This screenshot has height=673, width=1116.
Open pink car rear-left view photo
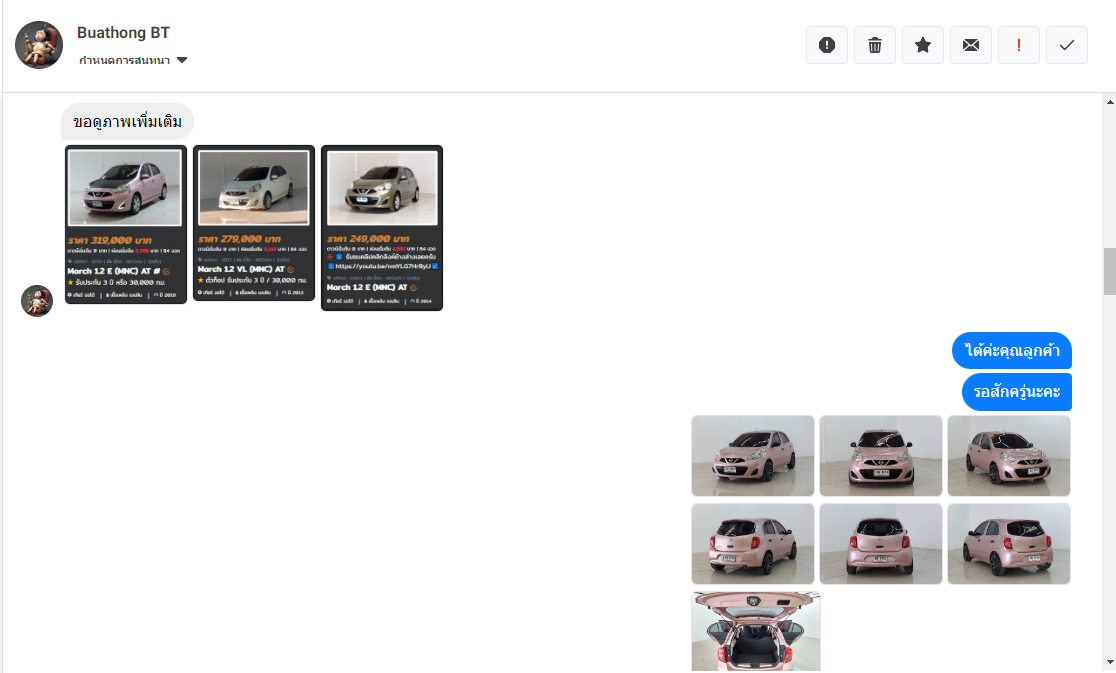pos(752,544)
